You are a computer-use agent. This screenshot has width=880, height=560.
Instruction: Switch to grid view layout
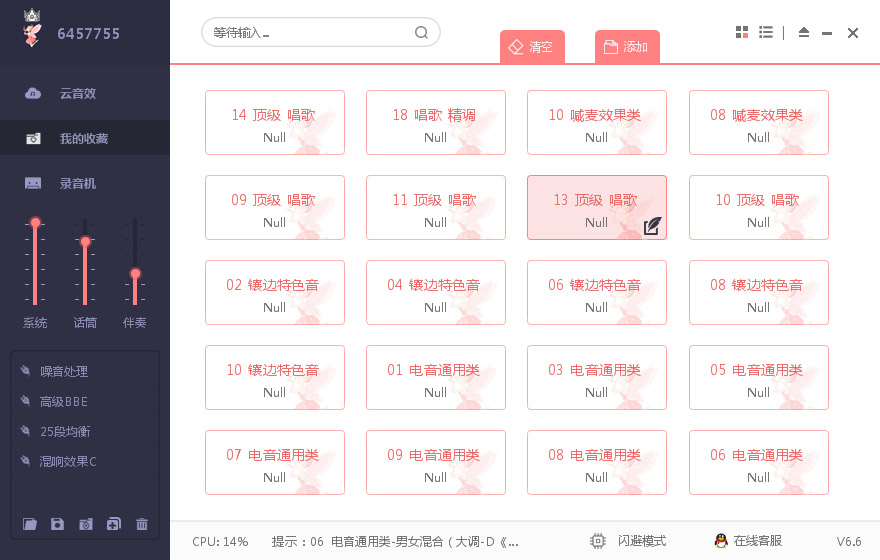[742, 32]
